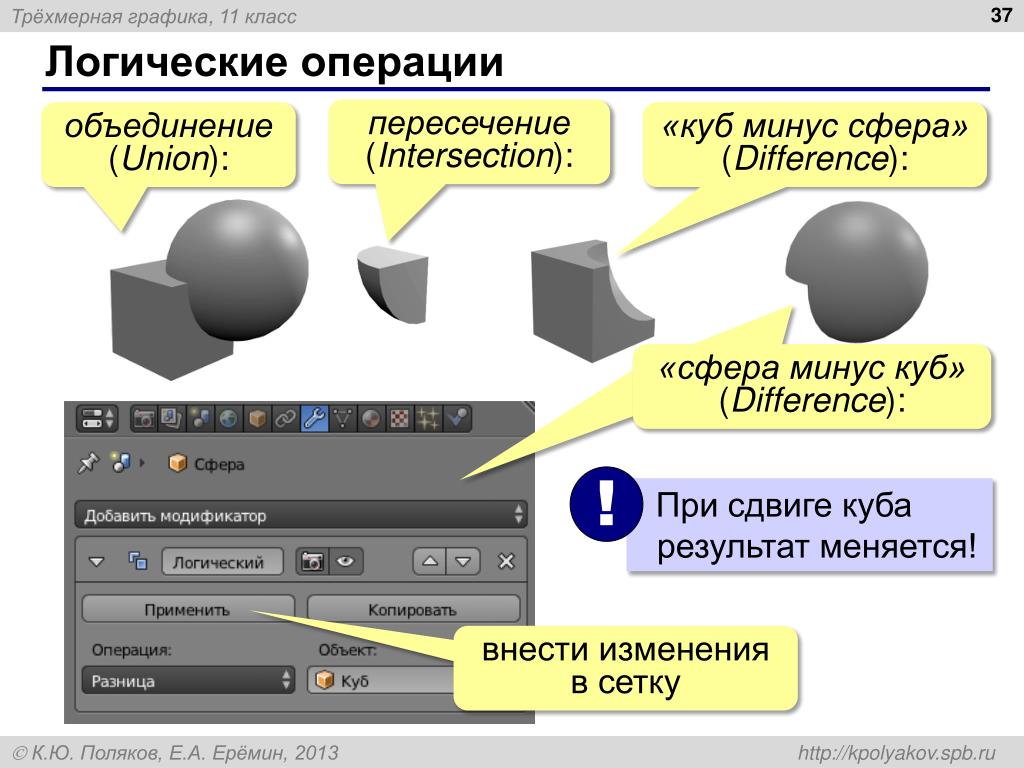Click the «куб минус сфера» callout
The image size is (1024, 768).
pos(814,144)
